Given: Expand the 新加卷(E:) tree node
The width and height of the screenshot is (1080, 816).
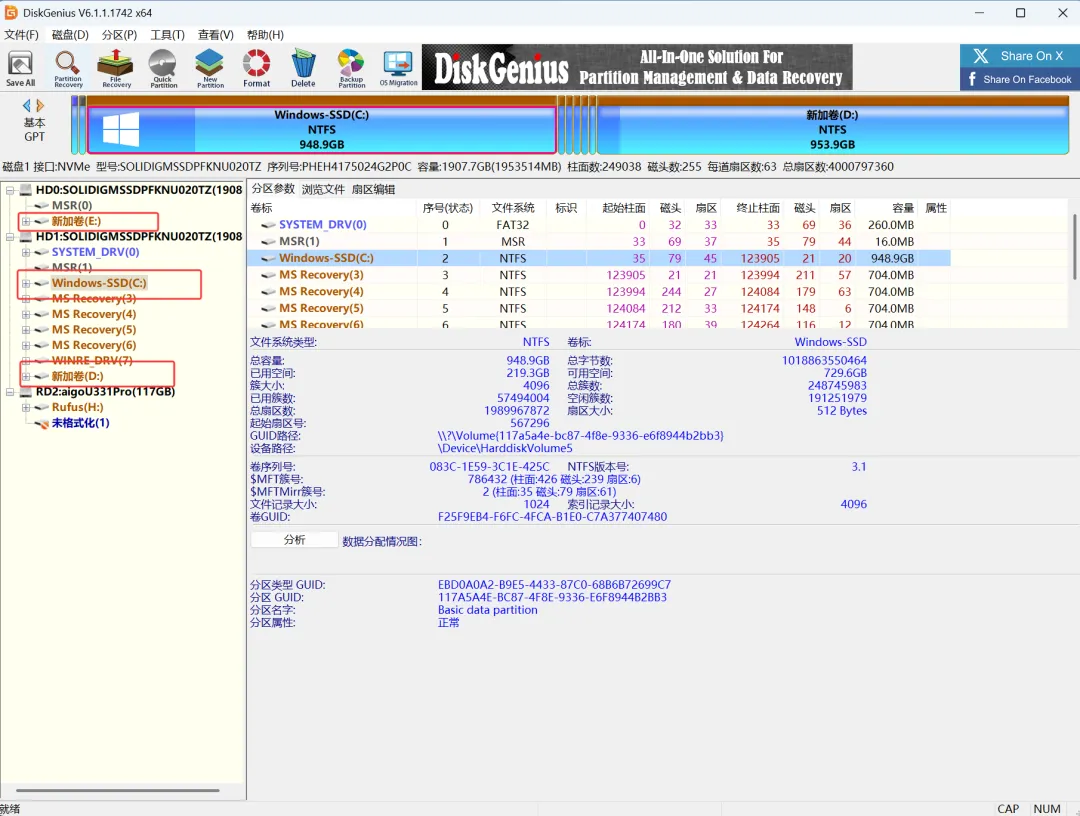Looking at the screenshot, I should 25,221.
